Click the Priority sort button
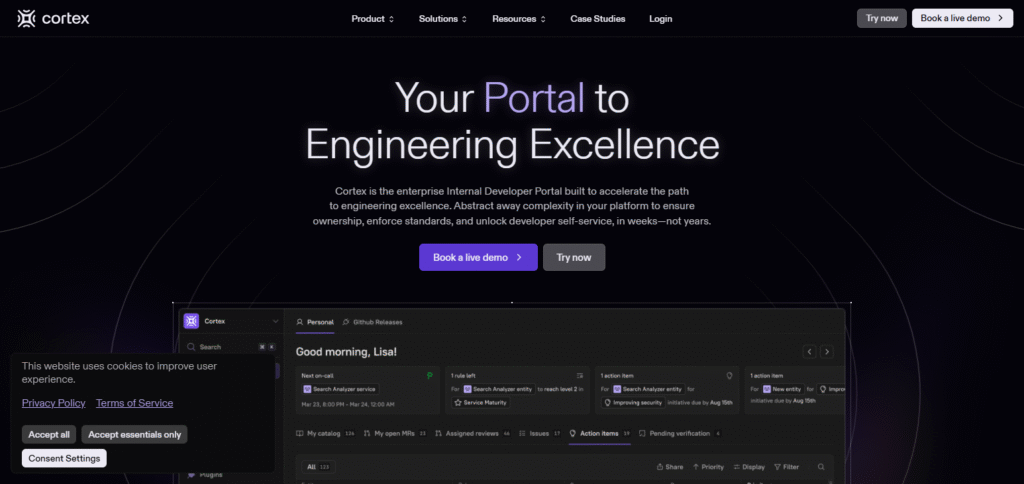Image resolution: width=1024 pixels, height=484 pixels. point(708,467)
